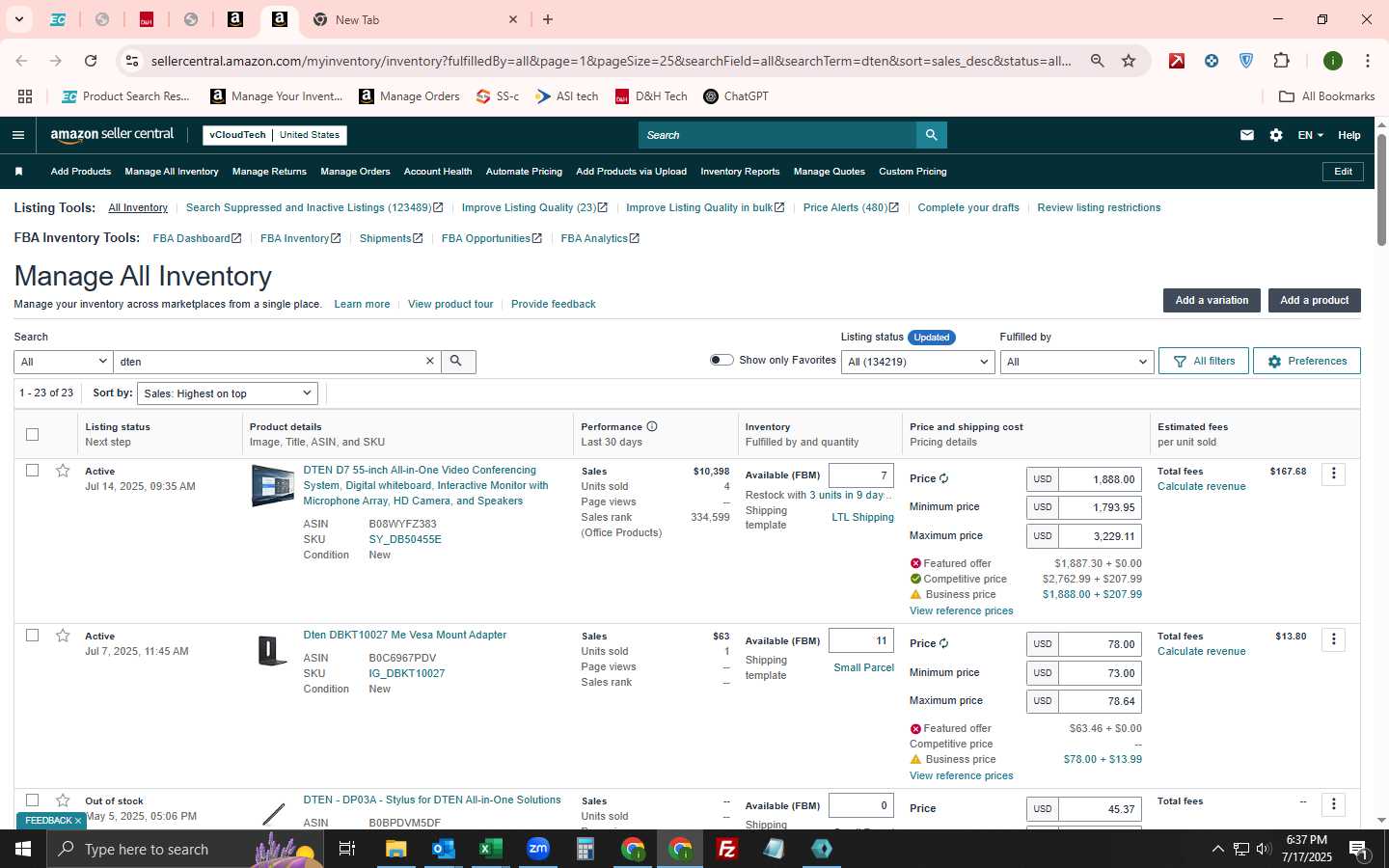Open FBA Dashboard link
Image resolution: width=1389 pixels, height=868 pixels.
click(x=197, y=238)
